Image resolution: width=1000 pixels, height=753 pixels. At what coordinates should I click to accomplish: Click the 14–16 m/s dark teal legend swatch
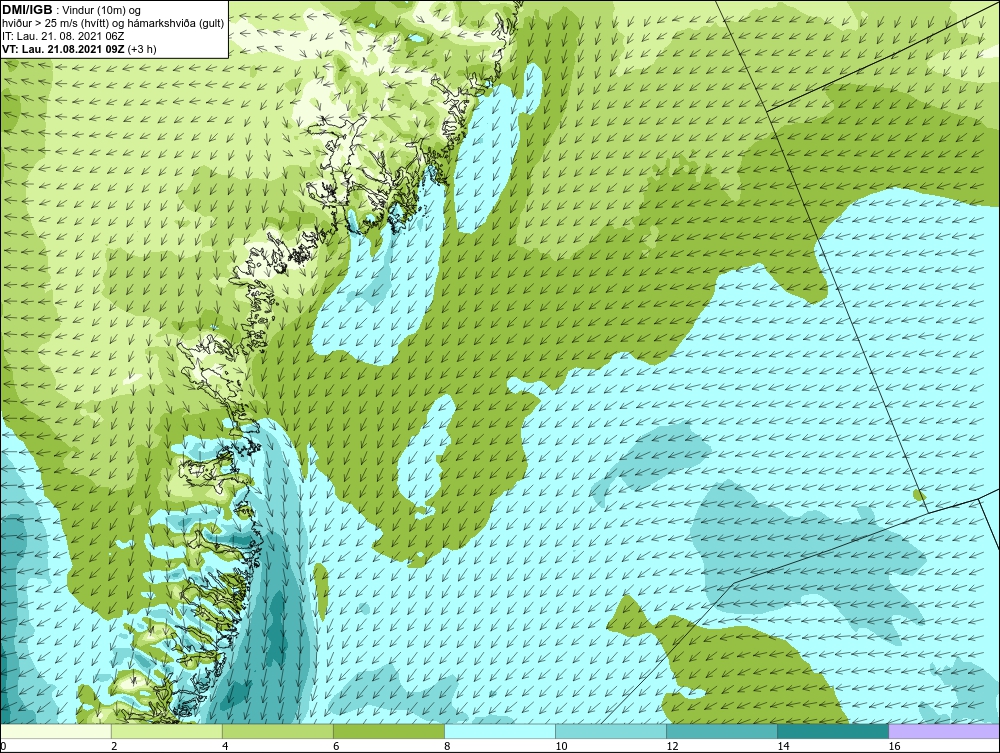click(833, 731)
